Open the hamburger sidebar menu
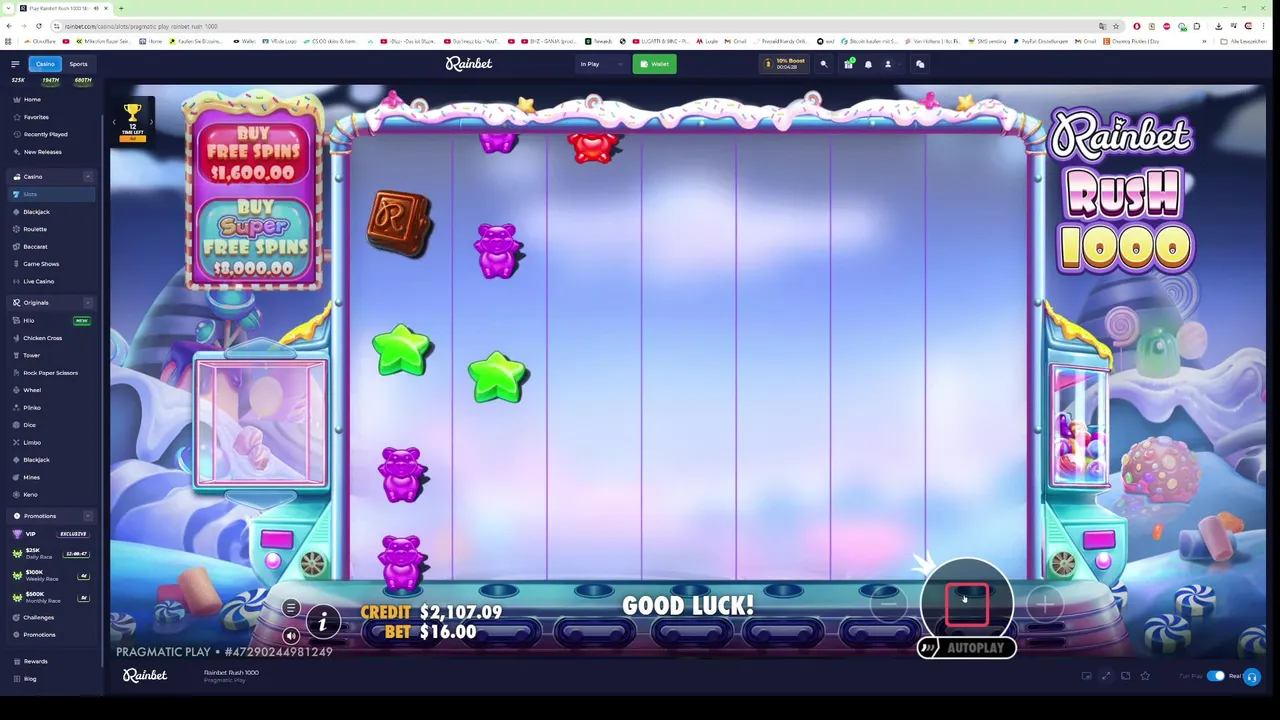The height and width of the screenshot is (720, 1280). (15, 64)
